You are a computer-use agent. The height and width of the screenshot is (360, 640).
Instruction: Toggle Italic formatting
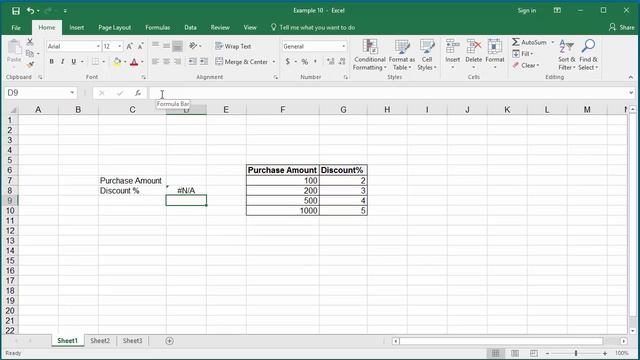[62, 62]
